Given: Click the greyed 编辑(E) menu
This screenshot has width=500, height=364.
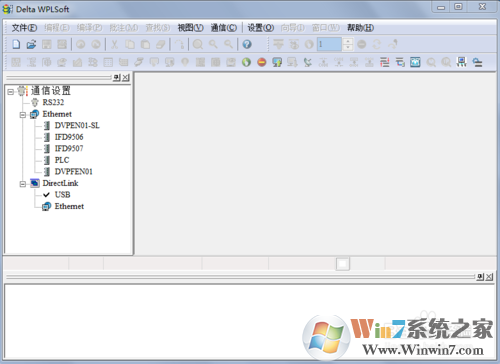Looking at the screenshot, I should click(x=57, y=28).
